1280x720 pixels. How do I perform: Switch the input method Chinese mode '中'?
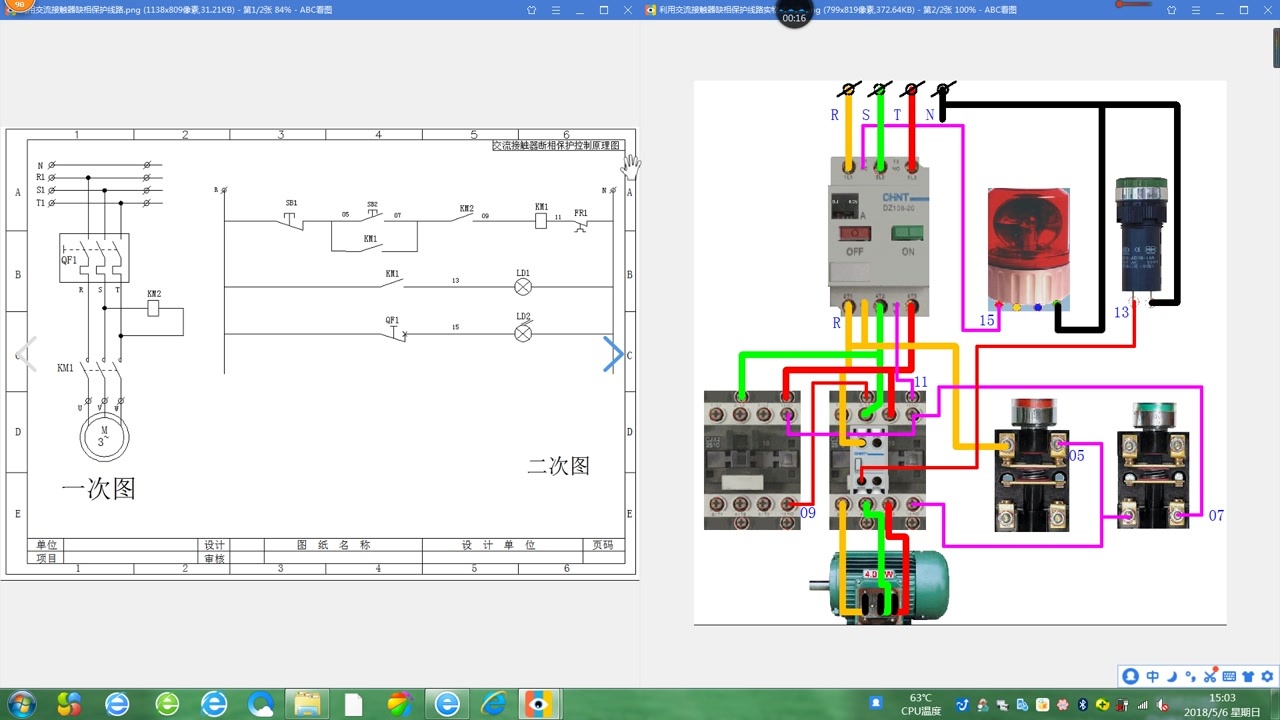[1152, 676]
